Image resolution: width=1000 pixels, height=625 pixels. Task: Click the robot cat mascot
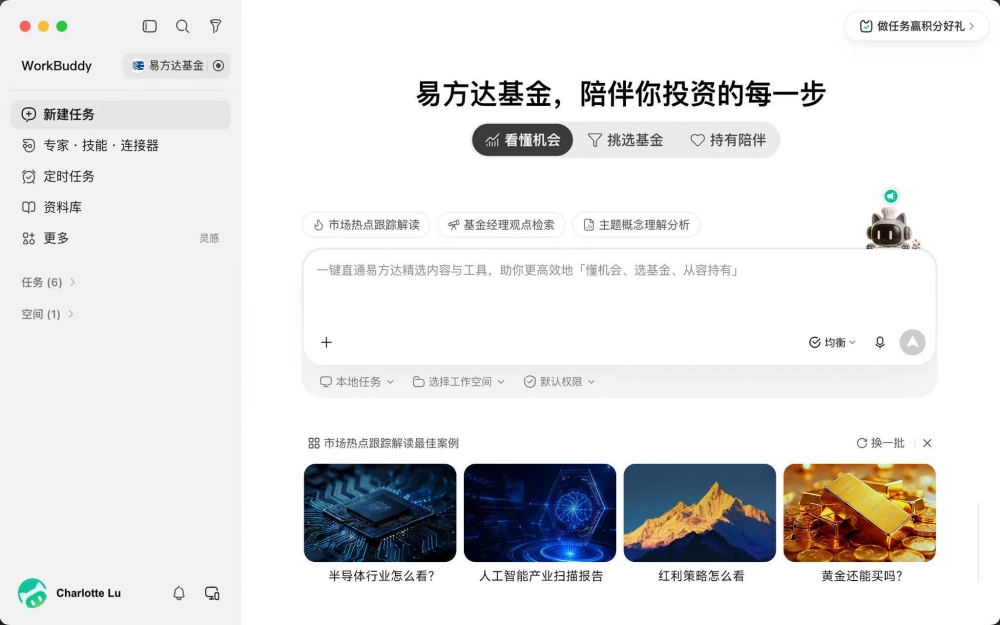[890, 228]
